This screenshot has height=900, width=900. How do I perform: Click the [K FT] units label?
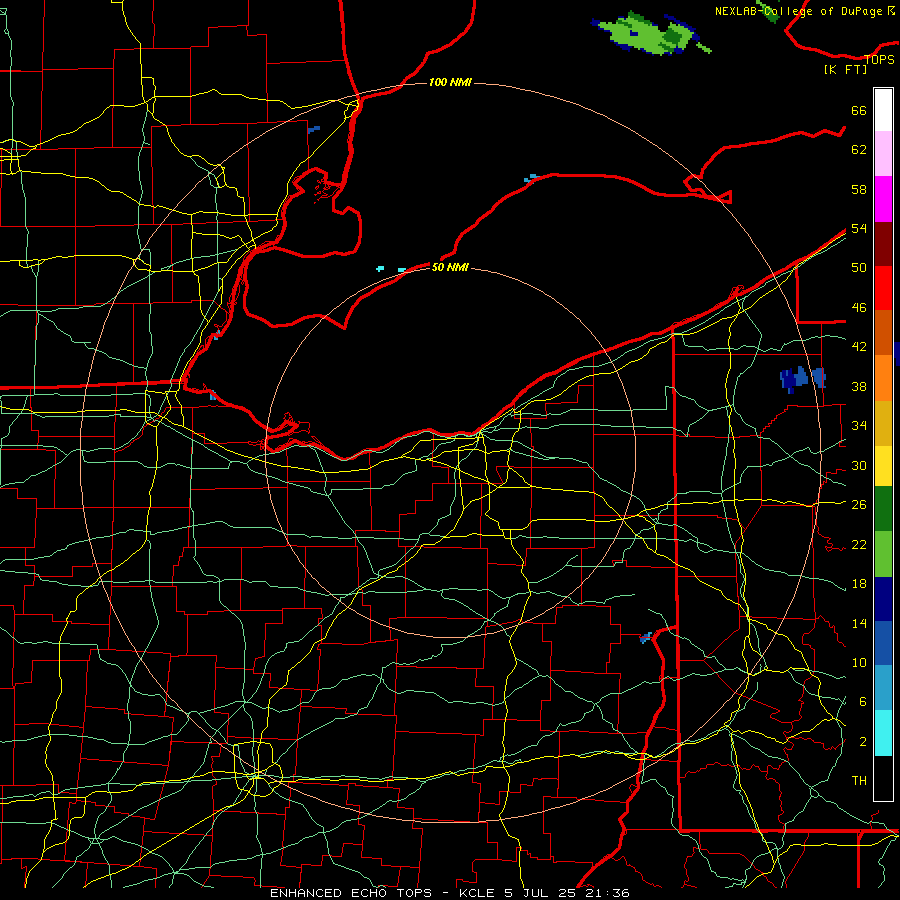[x=845, y=69]
